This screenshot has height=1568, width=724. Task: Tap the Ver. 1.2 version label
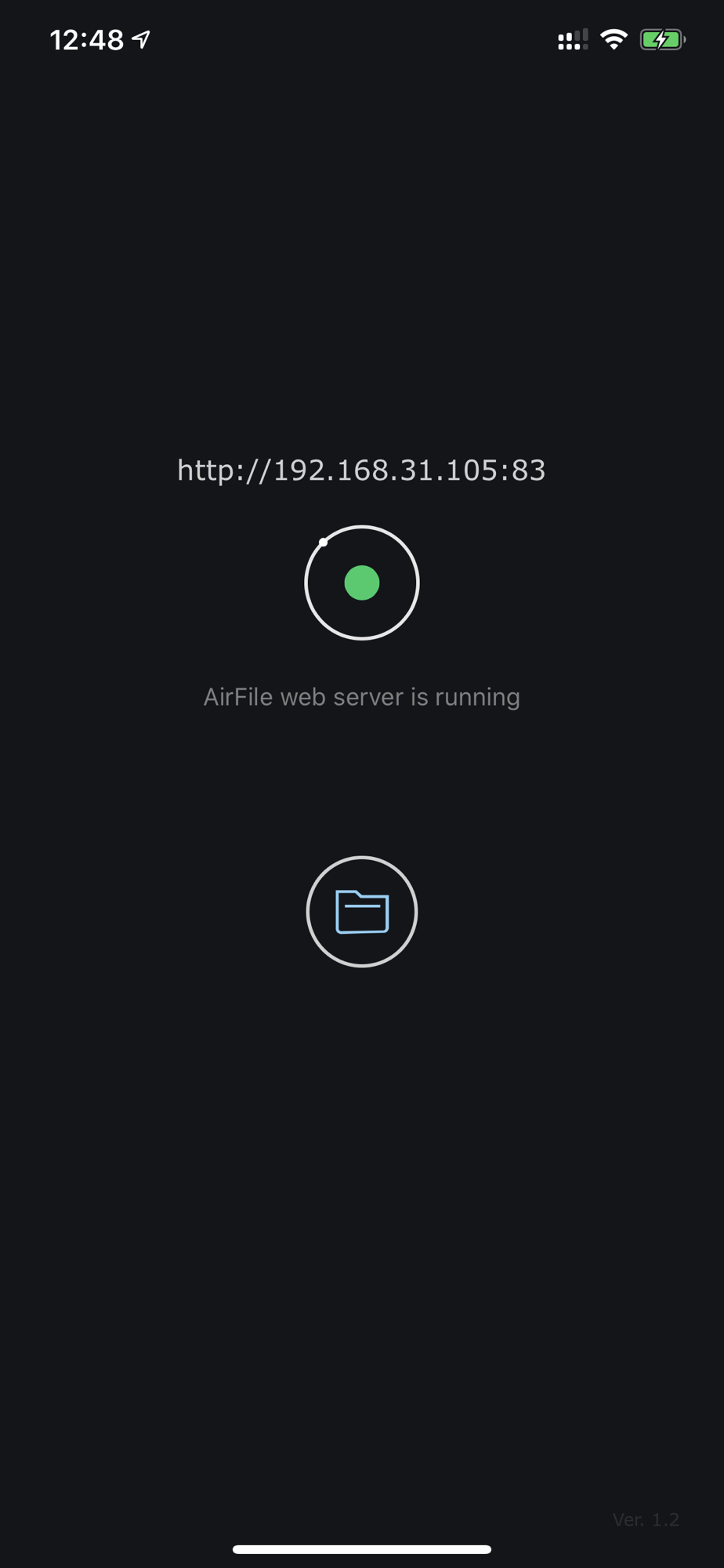click(x=646, y=1519)
